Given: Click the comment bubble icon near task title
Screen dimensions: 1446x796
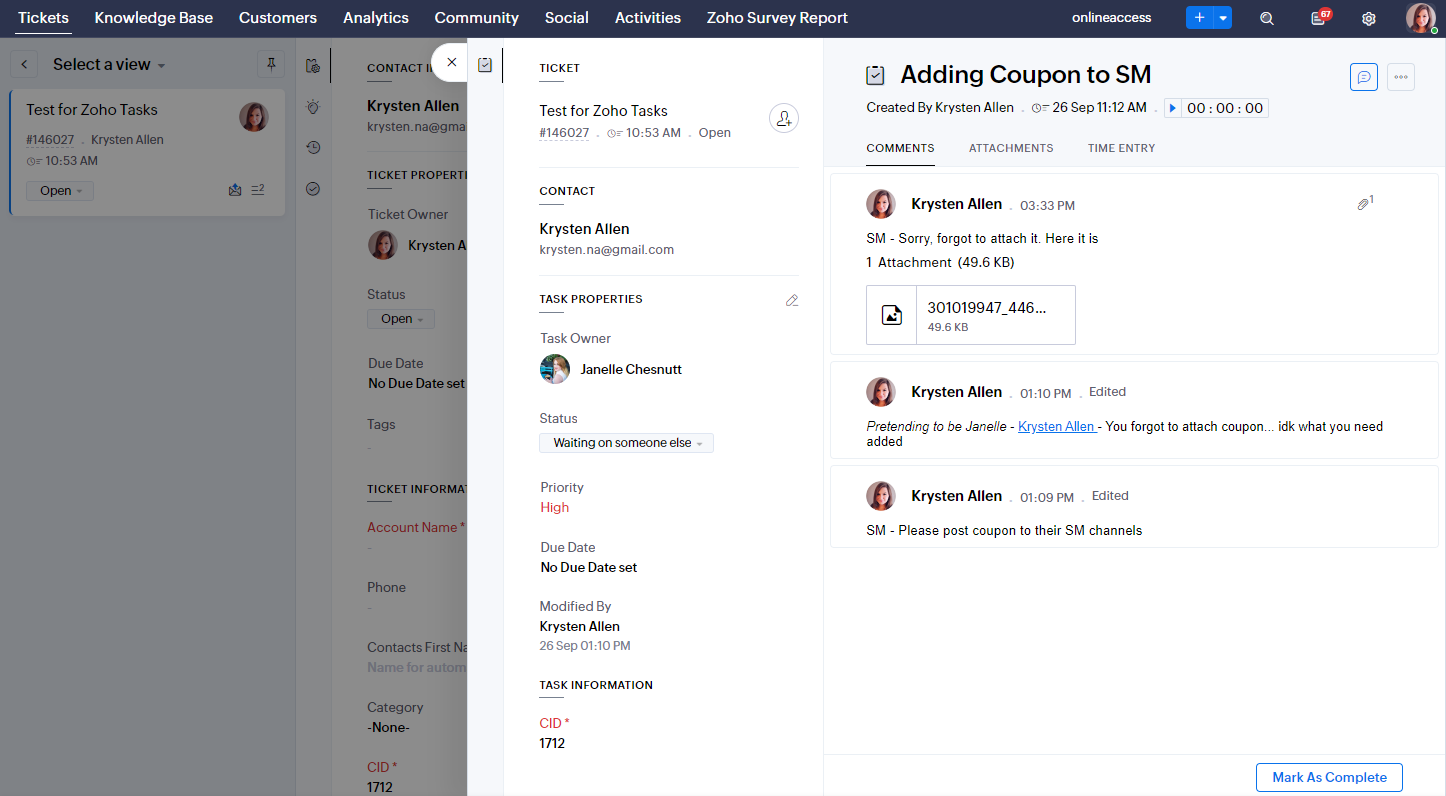Looking at the screenshot, I should (1363, 77).
